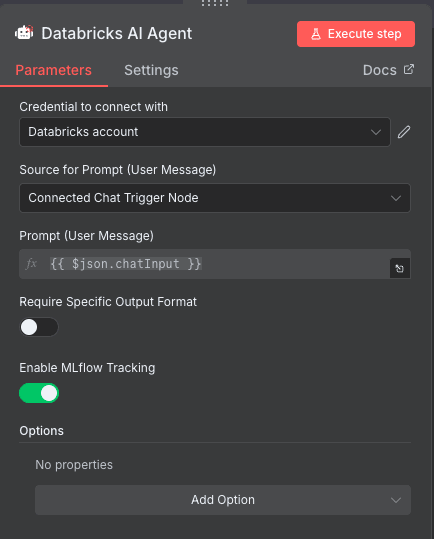Grab the dotted drag handle atop panel
The width and height of the screenshot is (434, 539).
[x=215, y=3]
